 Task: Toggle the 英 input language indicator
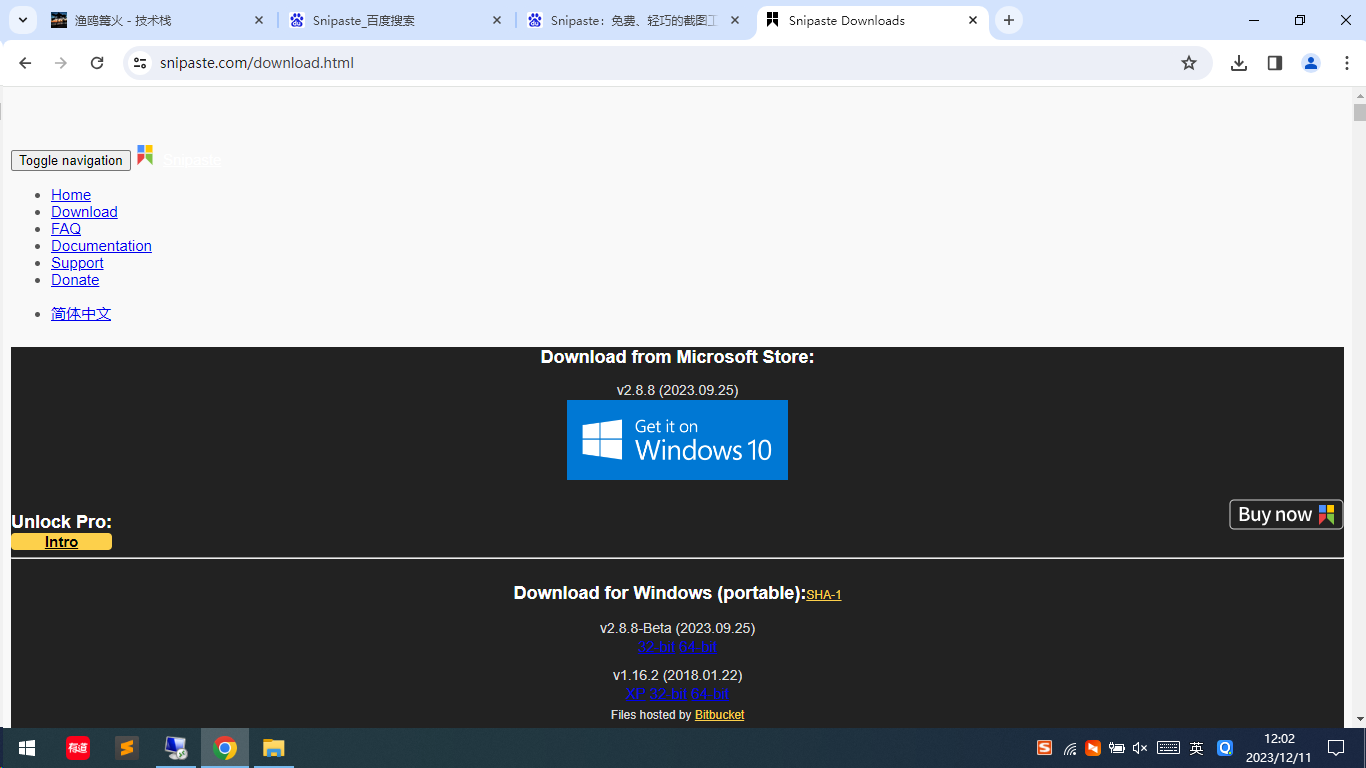tap(1196, 748)
